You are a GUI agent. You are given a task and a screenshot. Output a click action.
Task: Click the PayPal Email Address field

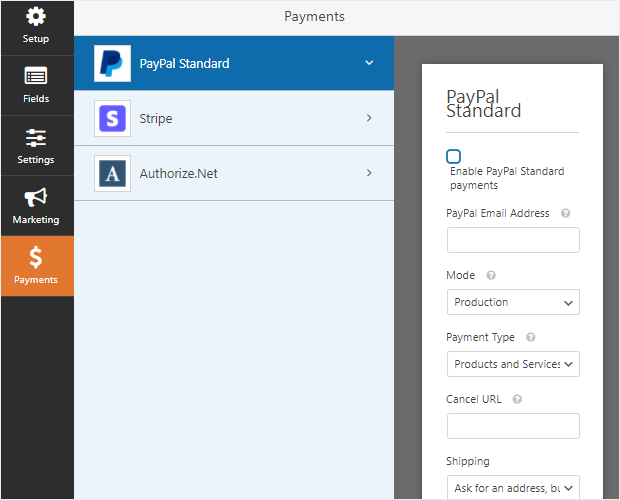pos(513,240)
